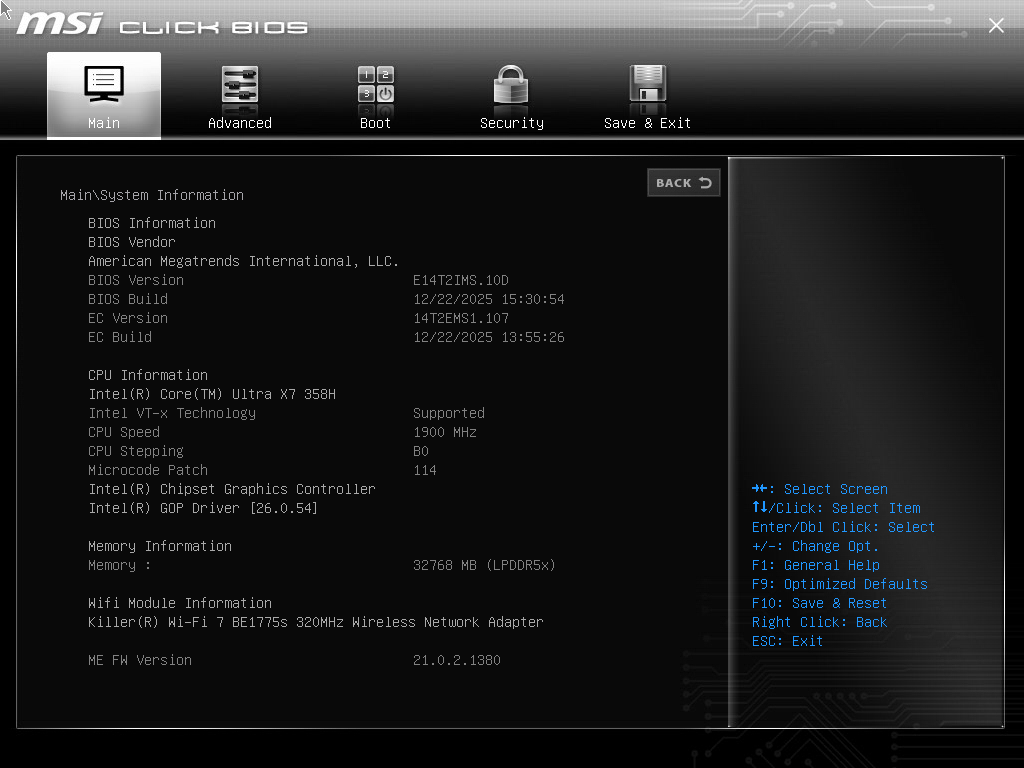The width and height of the screenshot is (1024, 768).
Task: Switch to the Advanced tab label
Action: click(x=240, y=123)
